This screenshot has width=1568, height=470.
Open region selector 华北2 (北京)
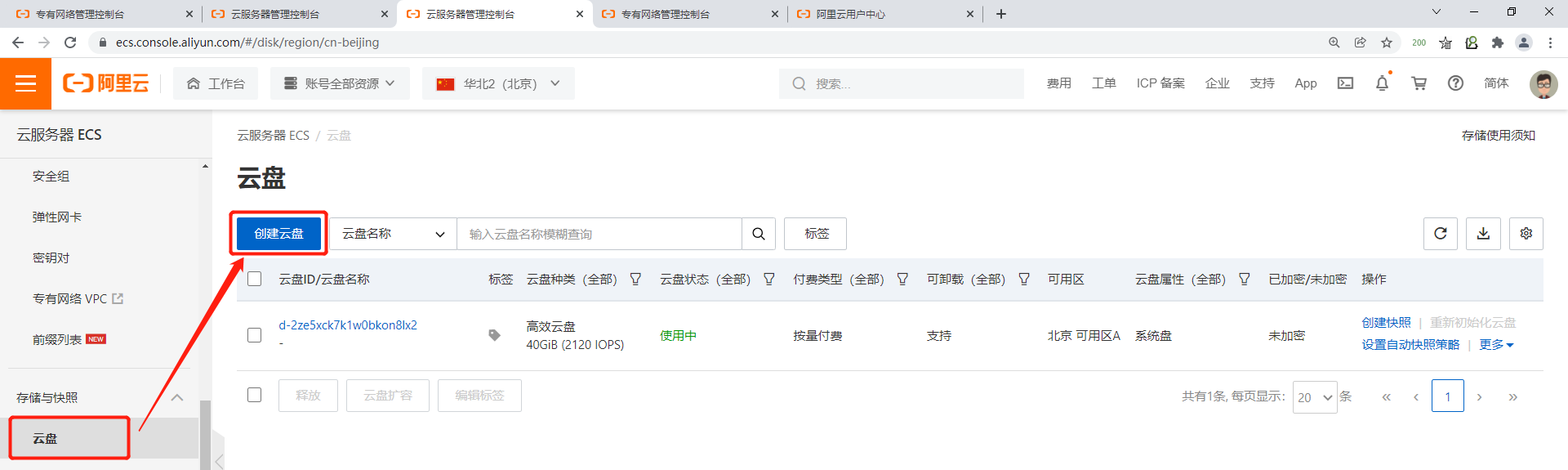(498, 83)
